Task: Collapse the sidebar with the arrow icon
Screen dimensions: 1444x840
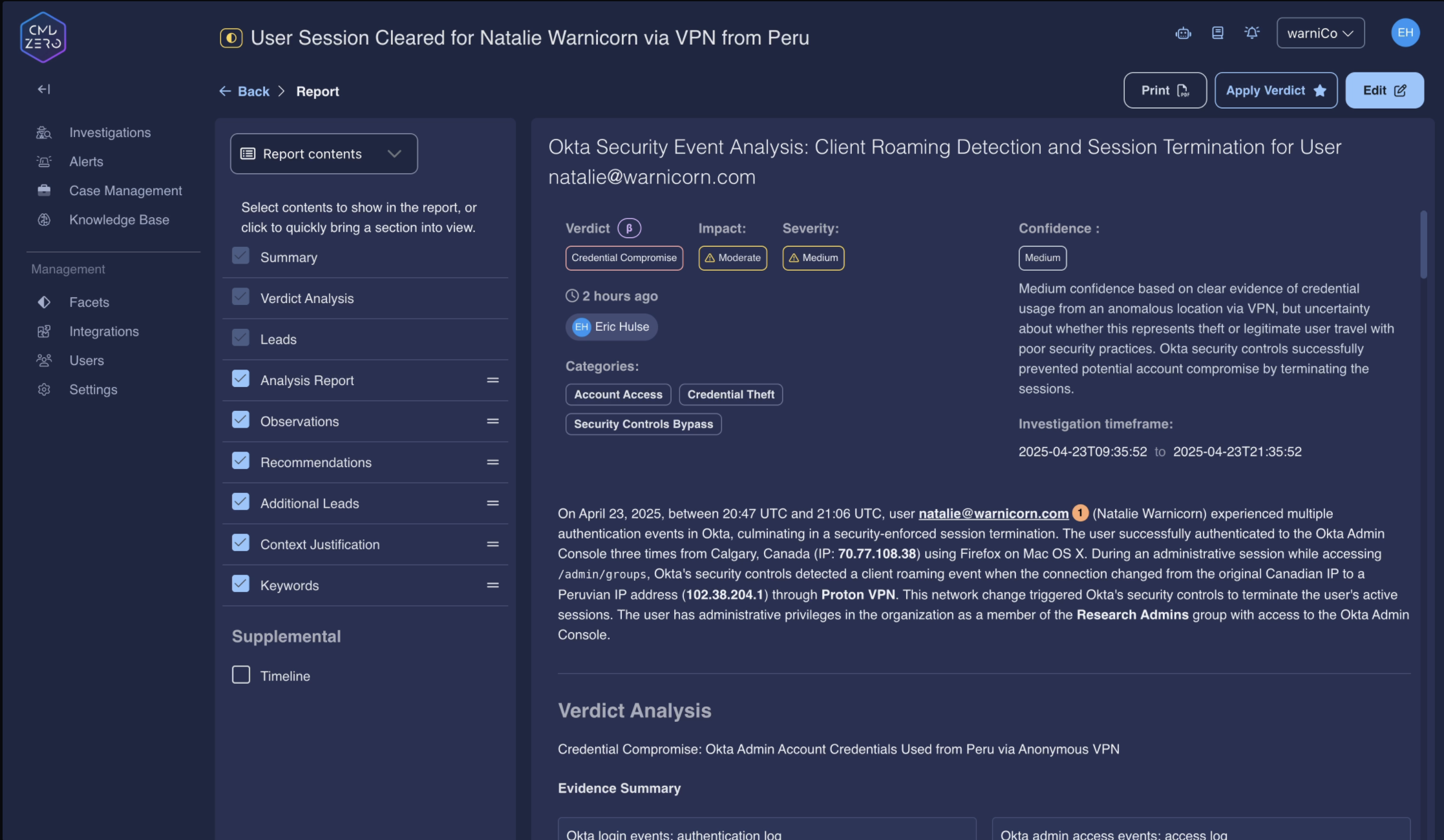Action: (43, 89)
